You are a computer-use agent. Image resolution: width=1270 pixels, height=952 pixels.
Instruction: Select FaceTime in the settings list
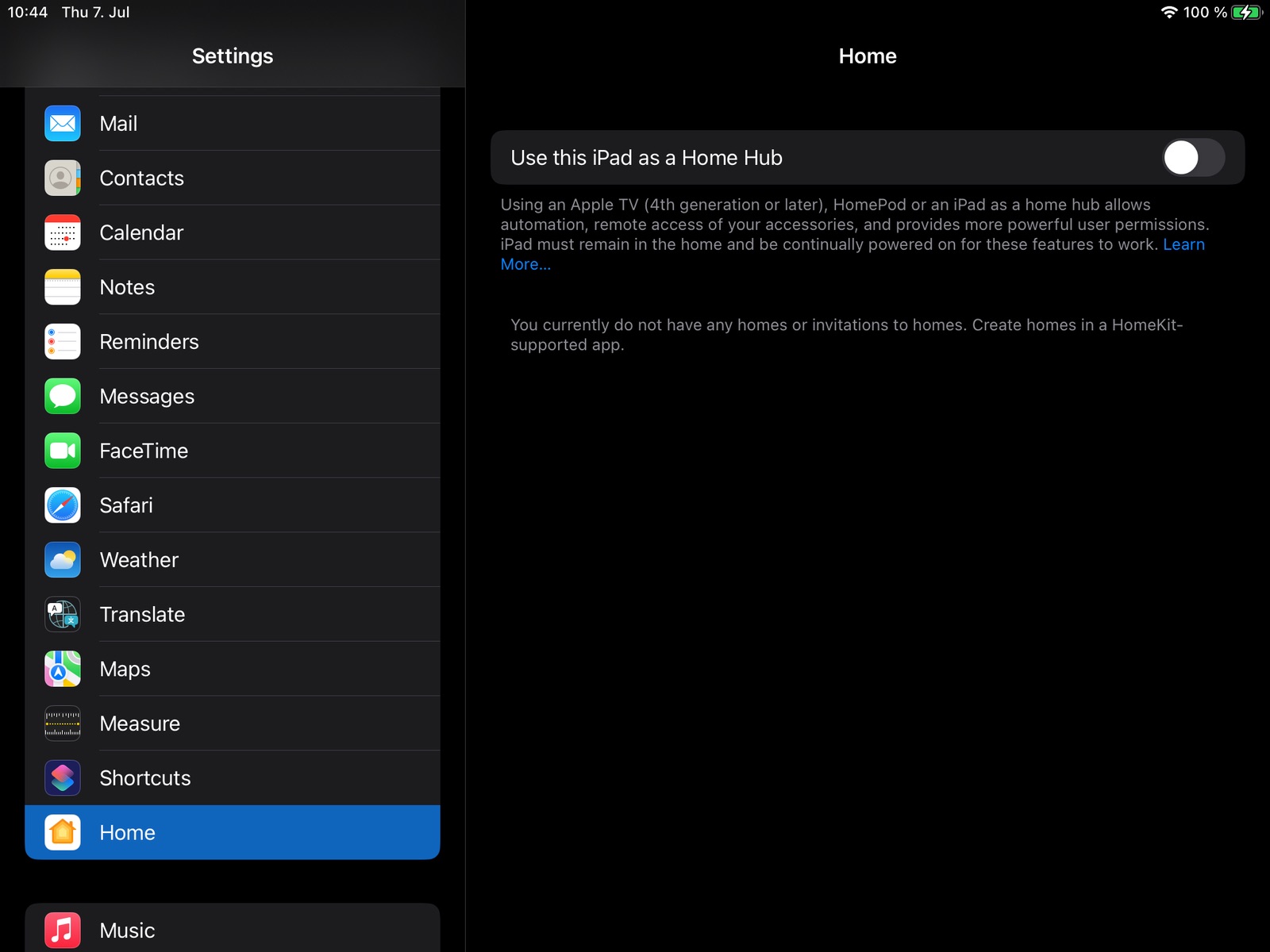pos(233,451)
